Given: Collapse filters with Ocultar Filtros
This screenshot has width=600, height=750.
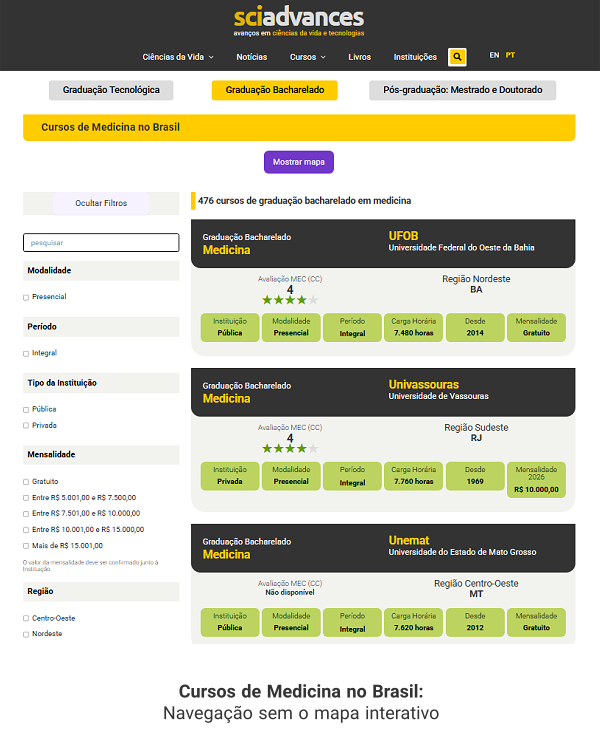Looking at the screenshot, I should point(101,203).
